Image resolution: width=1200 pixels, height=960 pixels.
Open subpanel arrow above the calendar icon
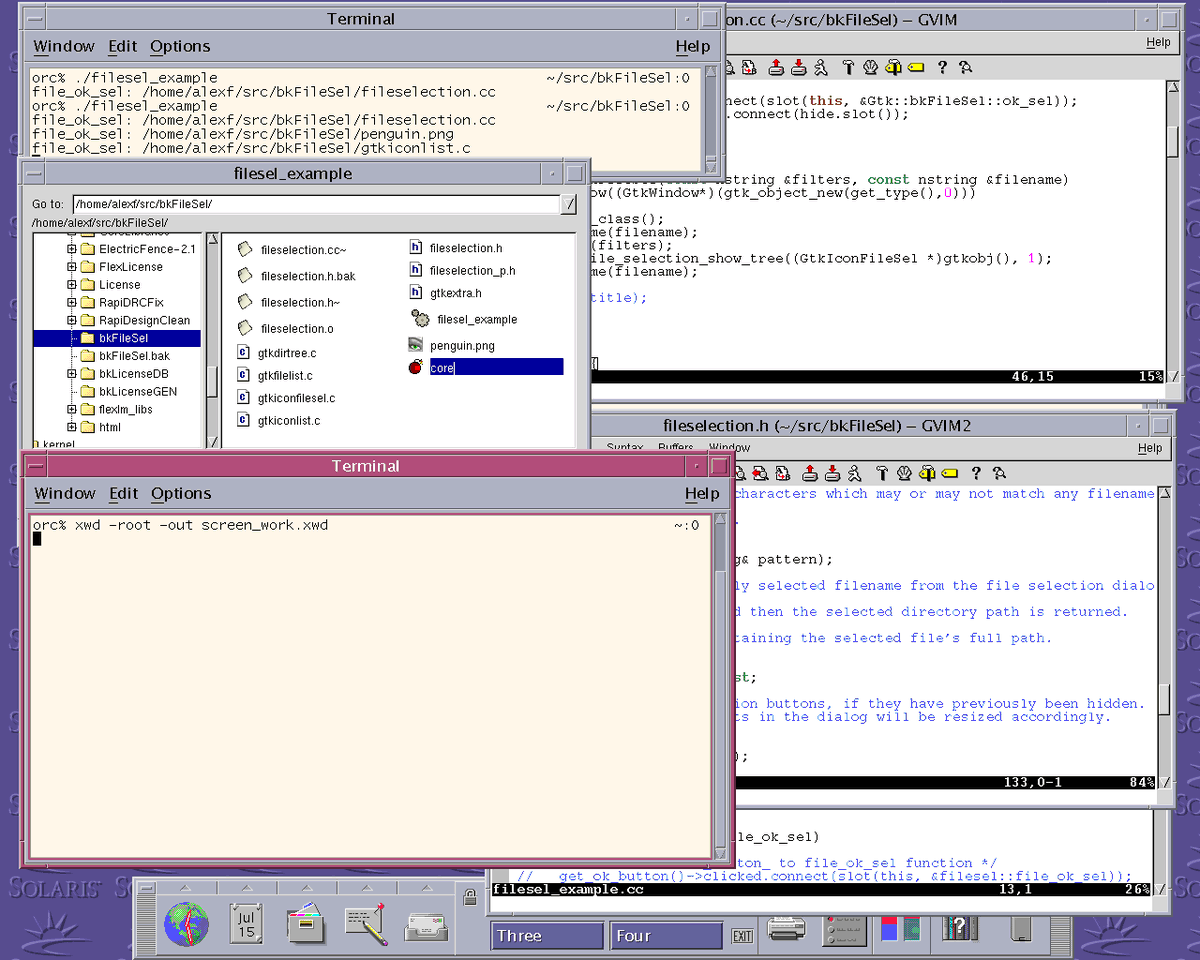pos(246,887)
